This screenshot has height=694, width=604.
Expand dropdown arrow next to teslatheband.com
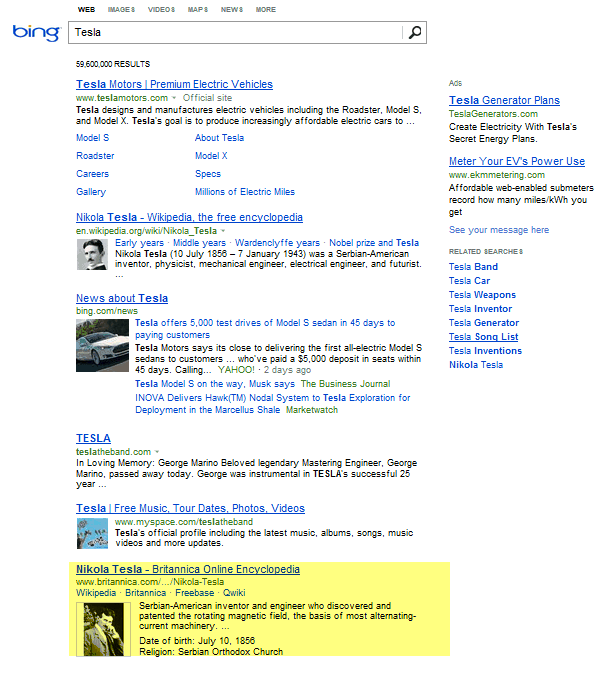(x=157, y=452)
